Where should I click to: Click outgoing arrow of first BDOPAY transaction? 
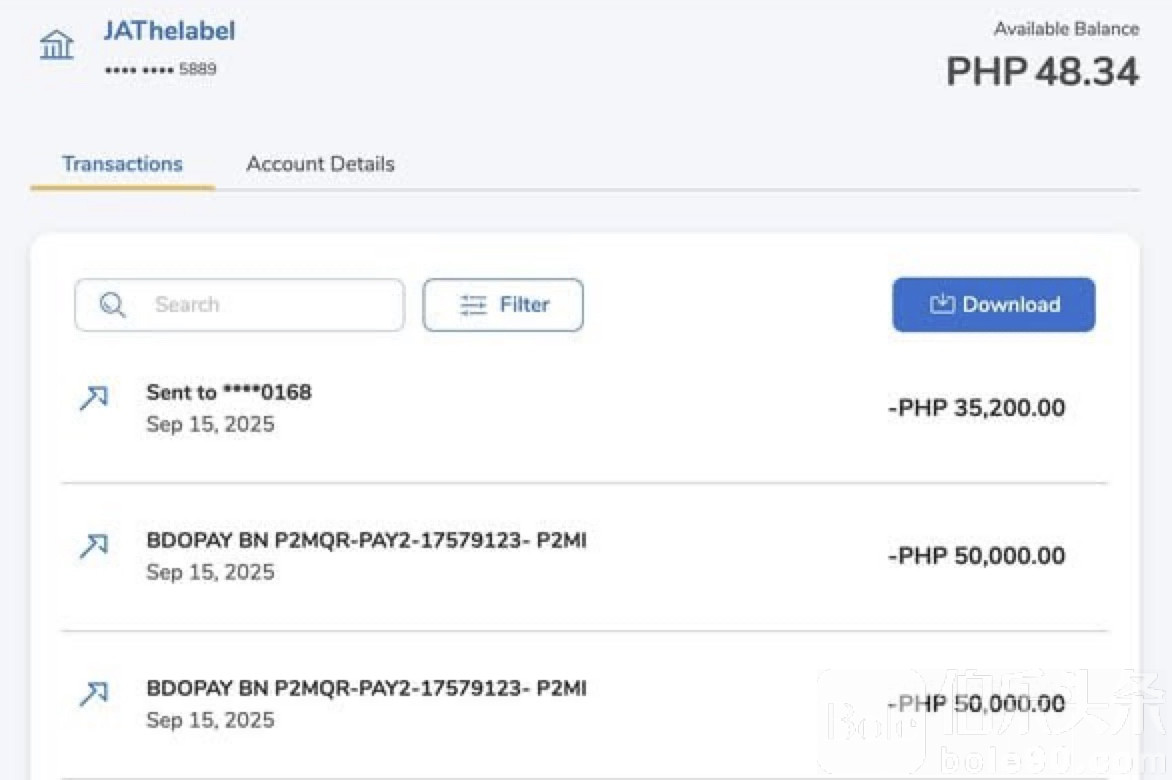point(93,546)
